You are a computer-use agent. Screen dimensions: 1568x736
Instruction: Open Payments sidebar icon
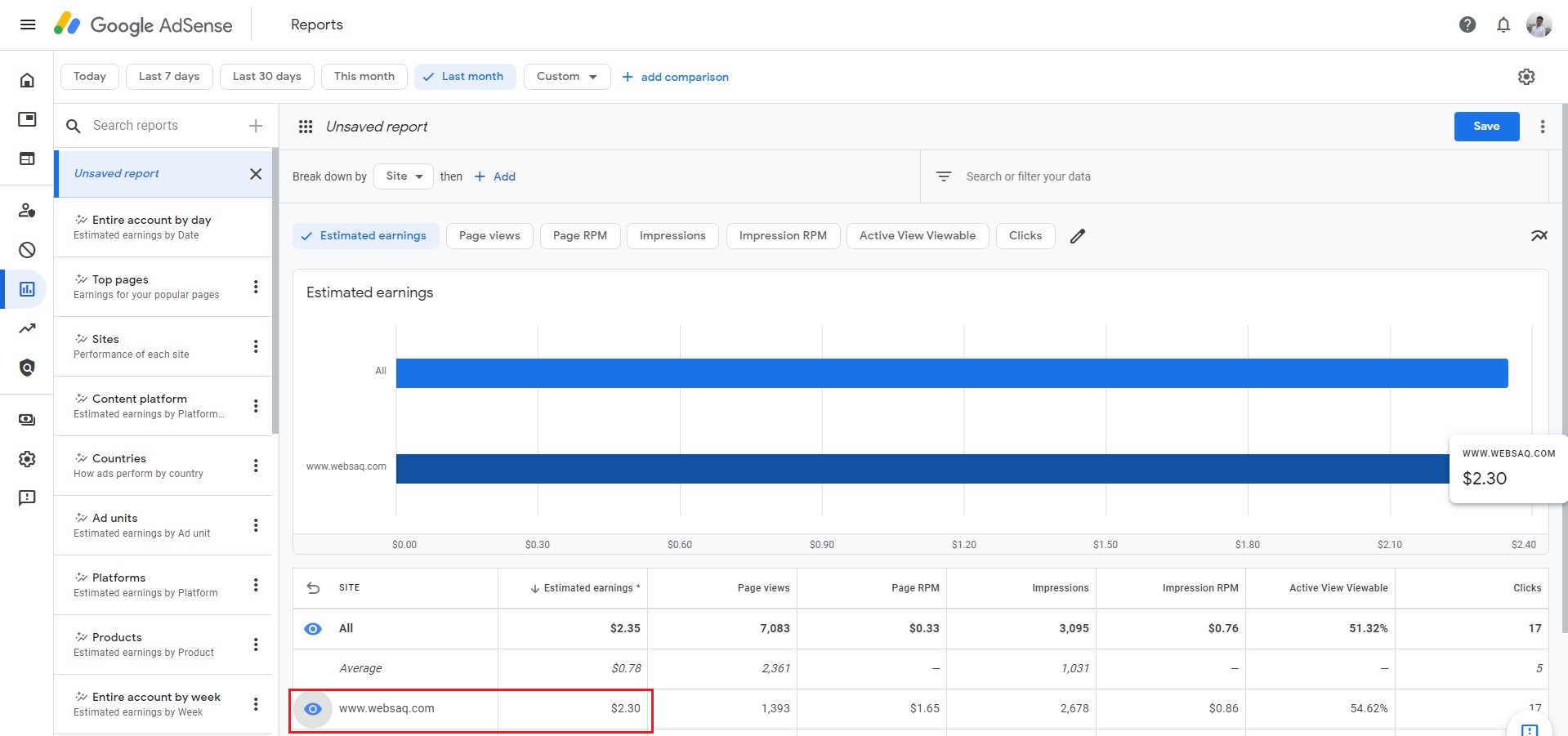(x=27, y=420)
